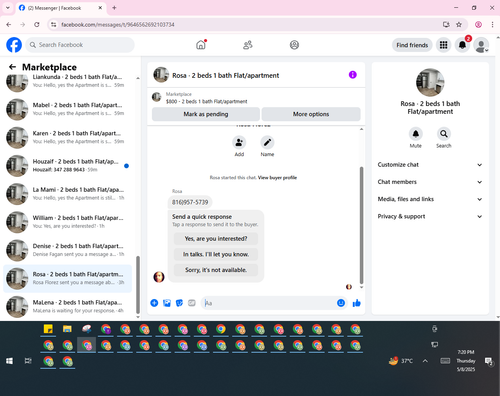500x396 pixels.
Task: Click Rosa's sender avatar beside messages
Action: click(159, 277)
